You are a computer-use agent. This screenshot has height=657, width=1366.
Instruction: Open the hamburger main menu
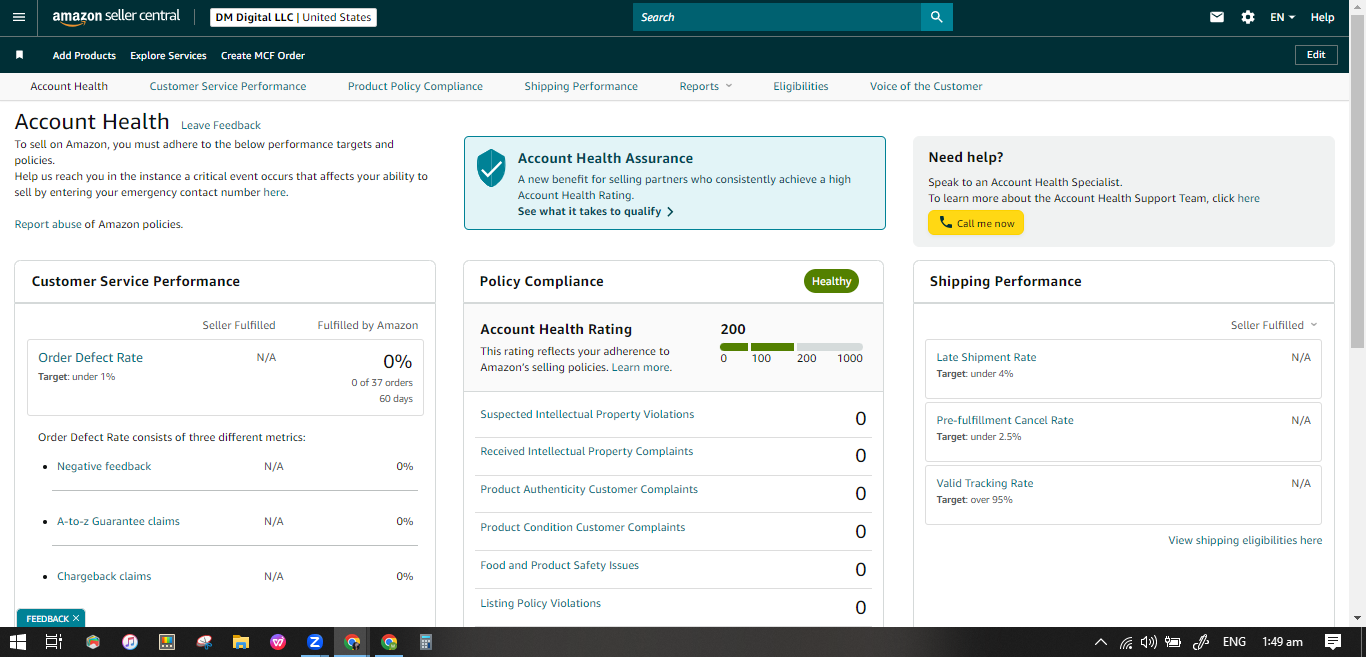point(19,17)
